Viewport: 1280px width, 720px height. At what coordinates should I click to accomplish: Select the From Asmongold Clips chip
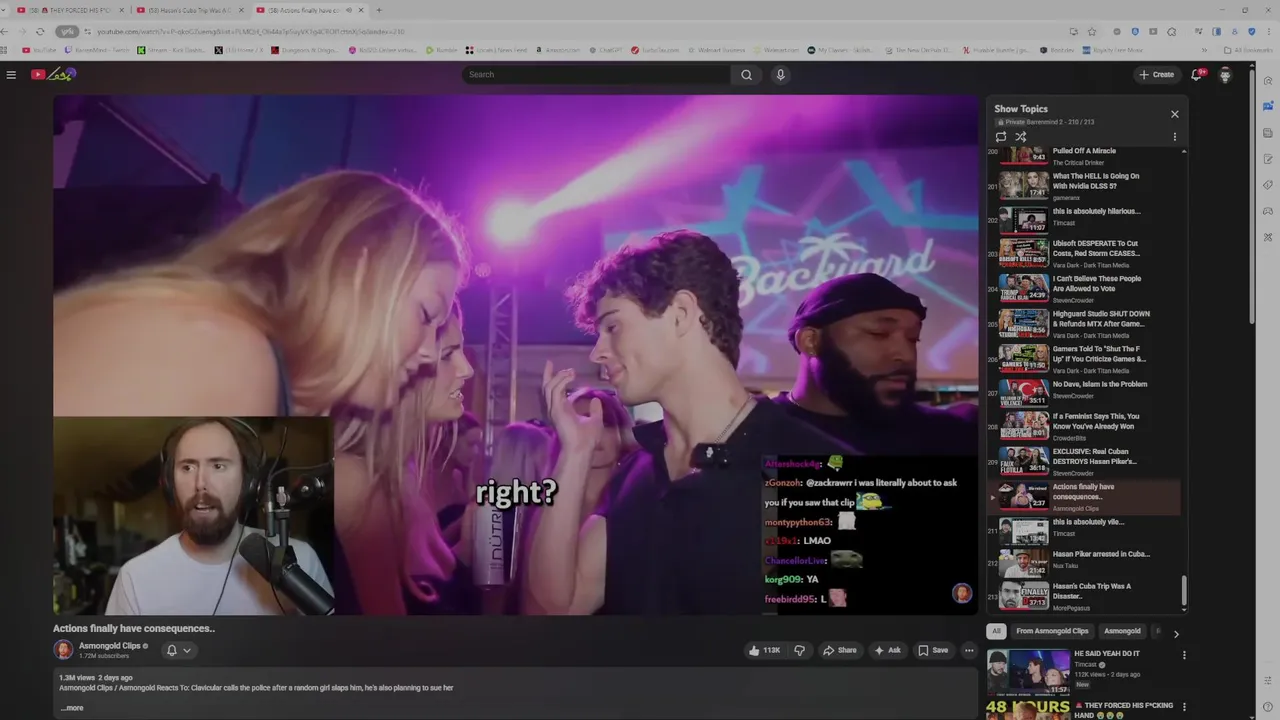pos(1052,631)
